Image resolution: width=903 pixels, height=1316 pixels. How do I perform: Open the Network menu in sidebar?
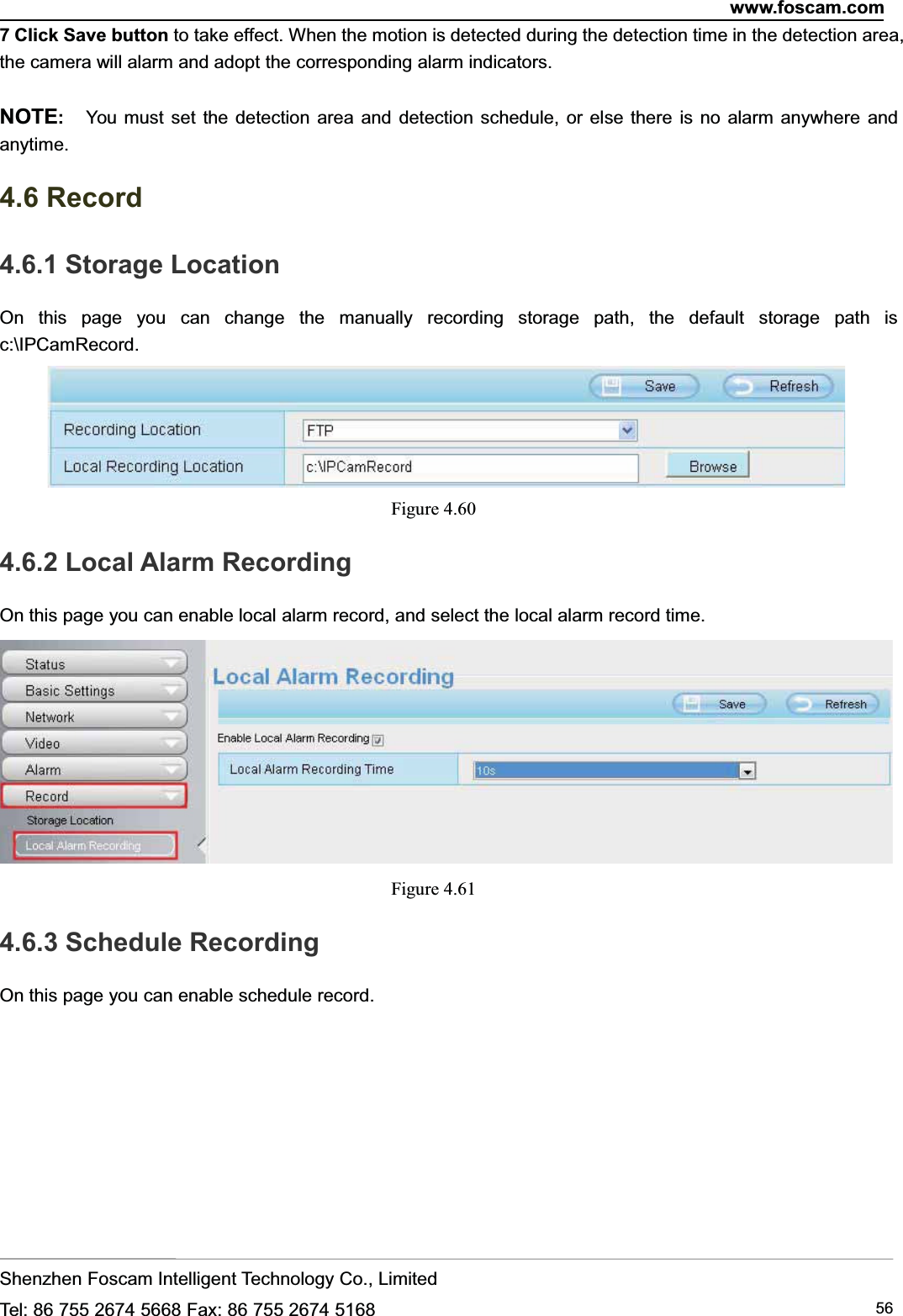click(94, 716)
